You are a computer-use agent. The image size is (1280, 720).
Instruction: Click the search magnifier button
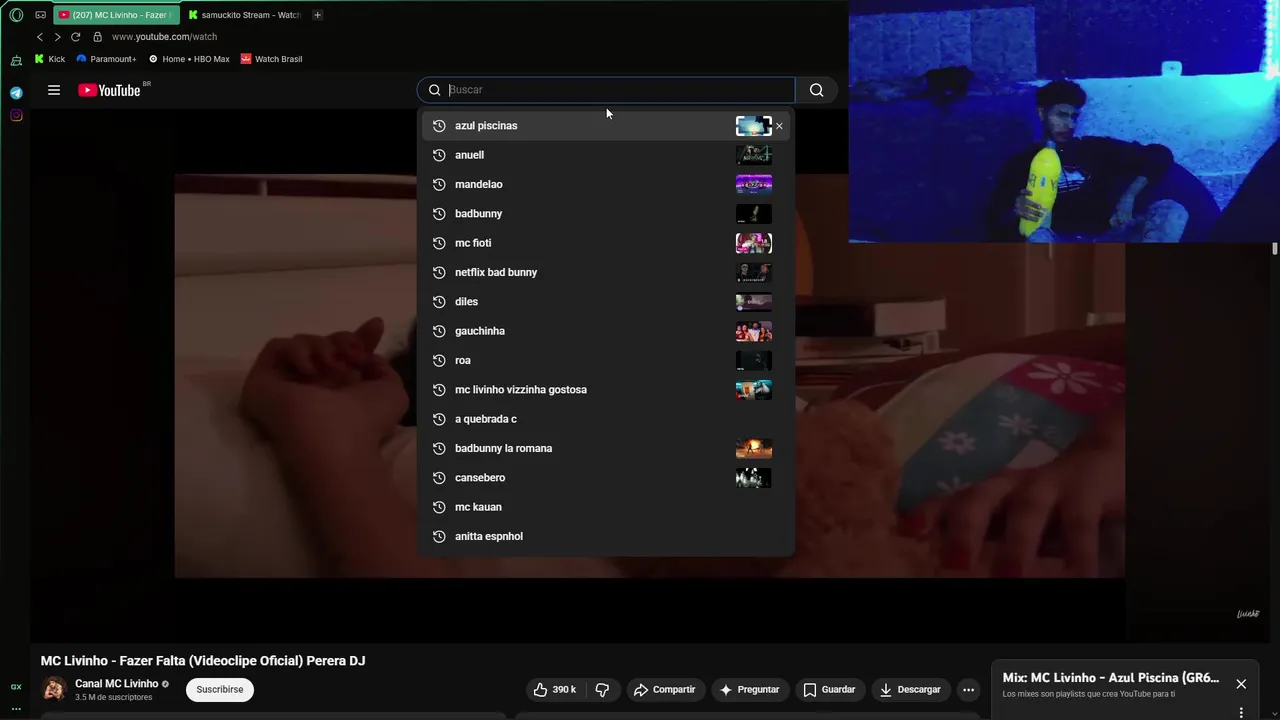click(x=817, y=90)
